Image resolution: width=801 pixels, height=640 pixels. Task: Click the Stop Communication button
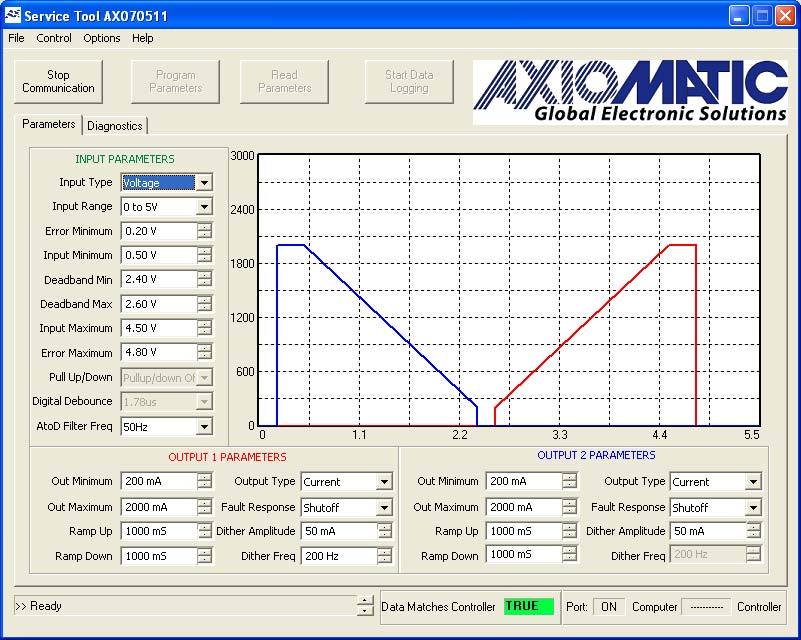(x=58, y=82)
